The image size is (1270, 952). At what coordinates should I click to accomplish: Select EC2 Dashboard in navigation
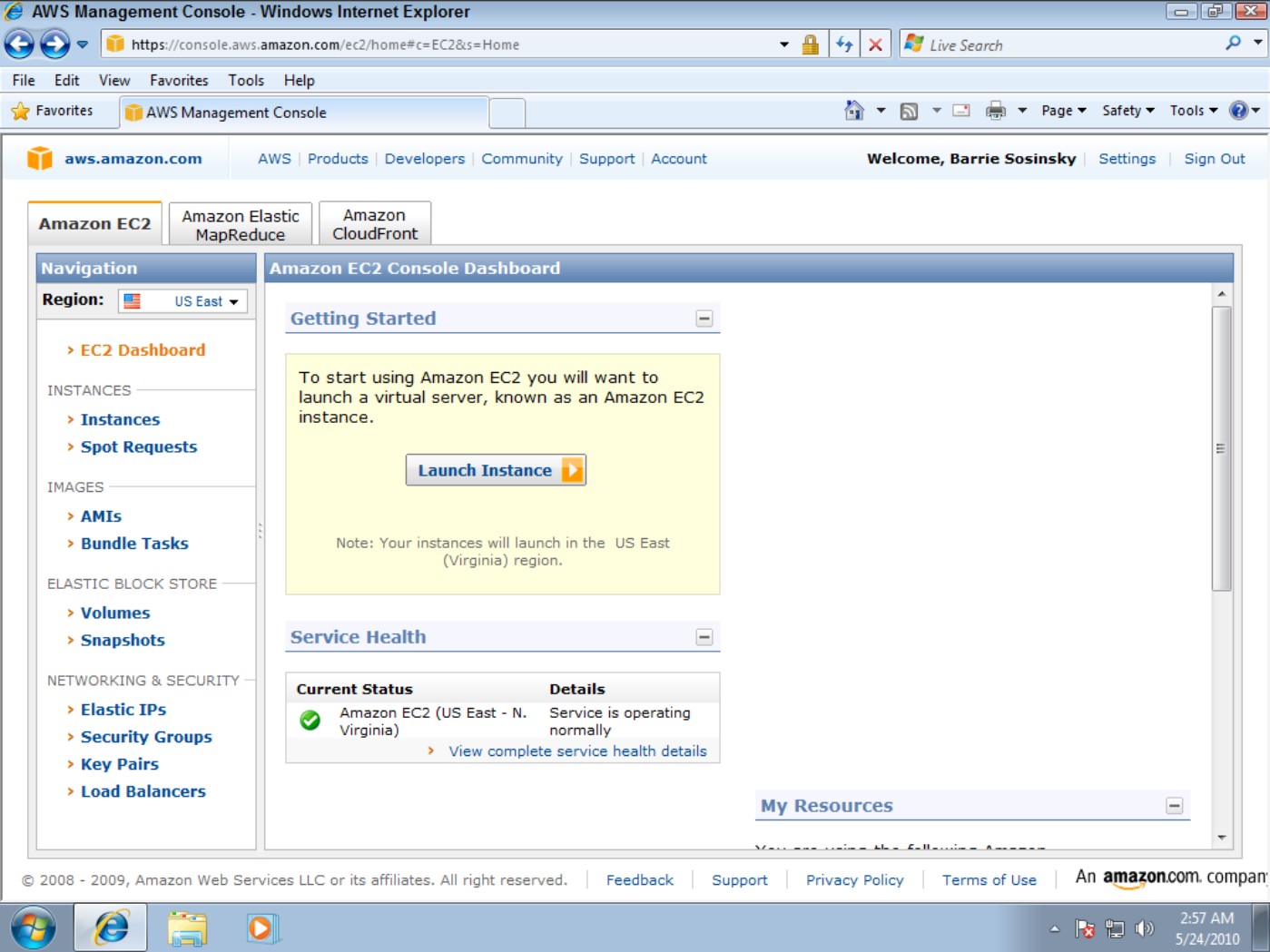pyautogui.click(x=143, y=350)
